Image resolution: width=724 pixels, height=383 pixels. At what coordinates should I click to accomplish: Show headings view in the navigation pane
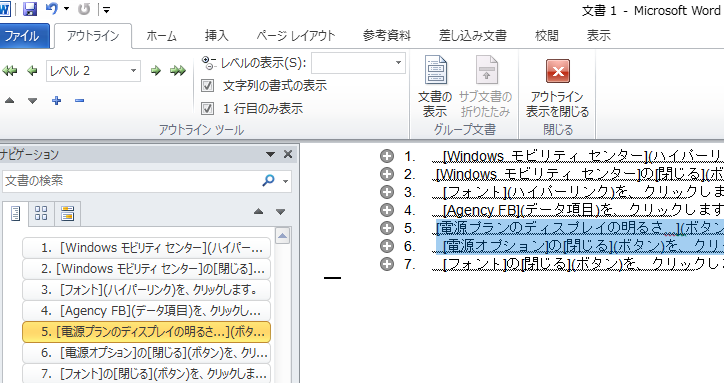coord(15,213)
